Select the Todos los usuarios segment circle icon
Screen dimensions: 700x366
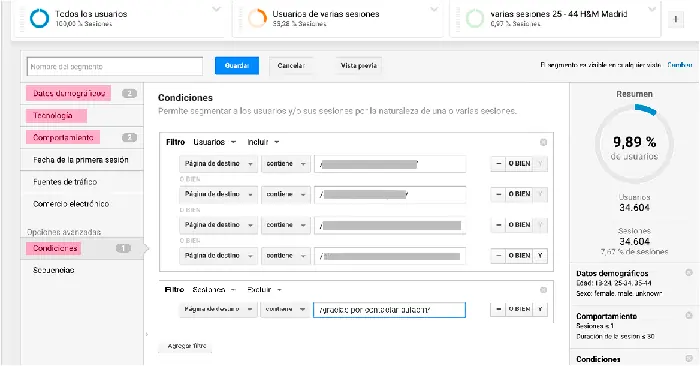click(x=39, y=18)
